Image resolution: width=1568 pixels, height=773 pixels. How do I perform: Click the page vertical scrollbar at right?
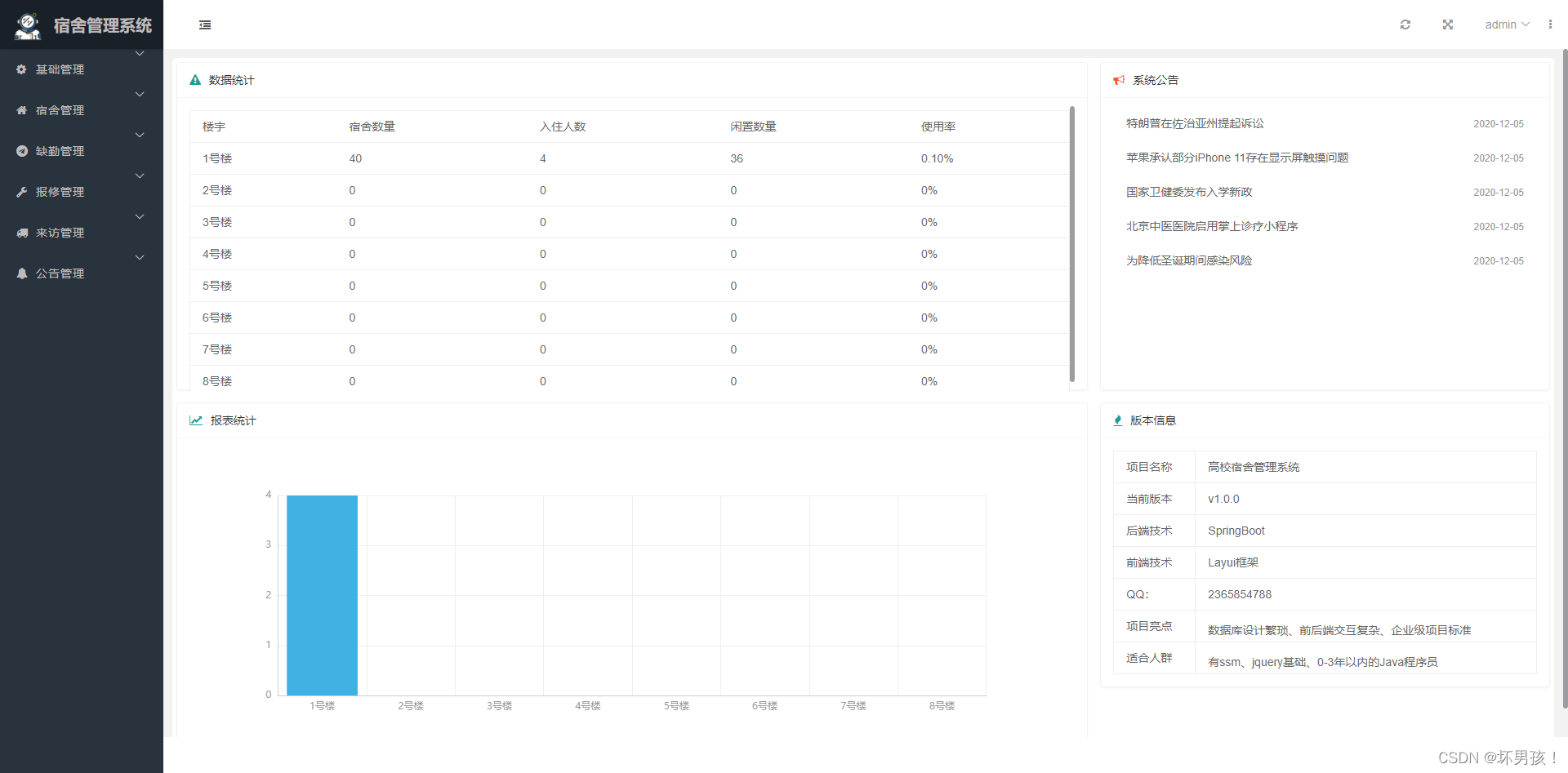tap(1565, 380)
